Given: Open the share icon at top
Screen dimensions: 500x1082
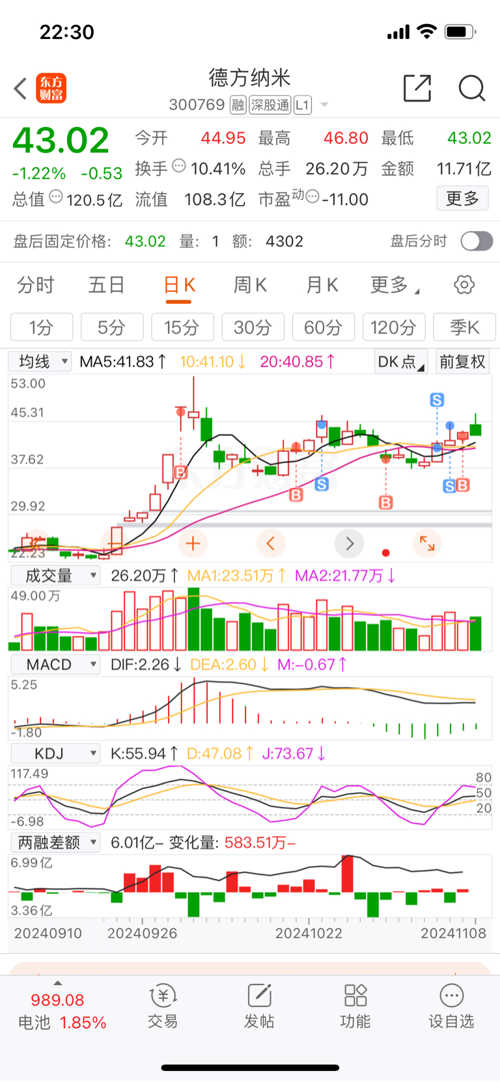Looking at the screenshot, I should pyautogui.click(x=417, y=88).
